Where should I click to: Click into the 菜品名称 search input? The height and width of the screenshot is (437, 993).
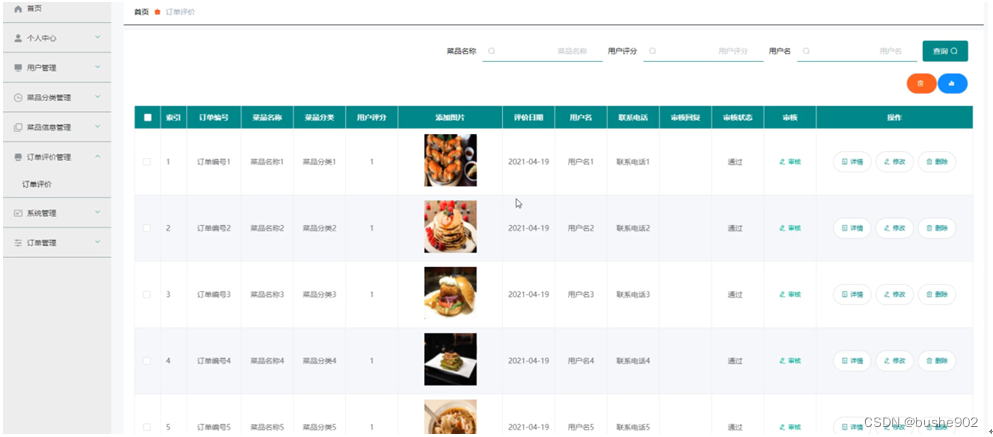[543, 51]
